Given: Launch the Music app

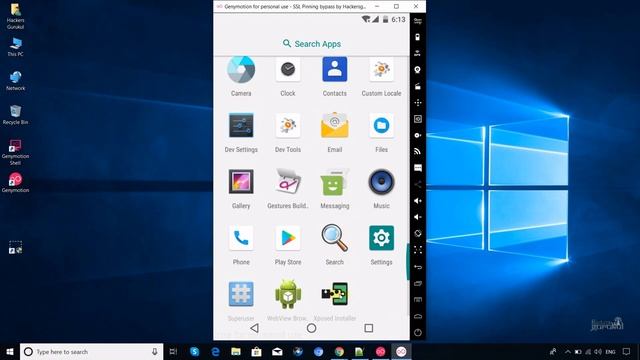Looking at the screenshot, I should pos(381,182).
